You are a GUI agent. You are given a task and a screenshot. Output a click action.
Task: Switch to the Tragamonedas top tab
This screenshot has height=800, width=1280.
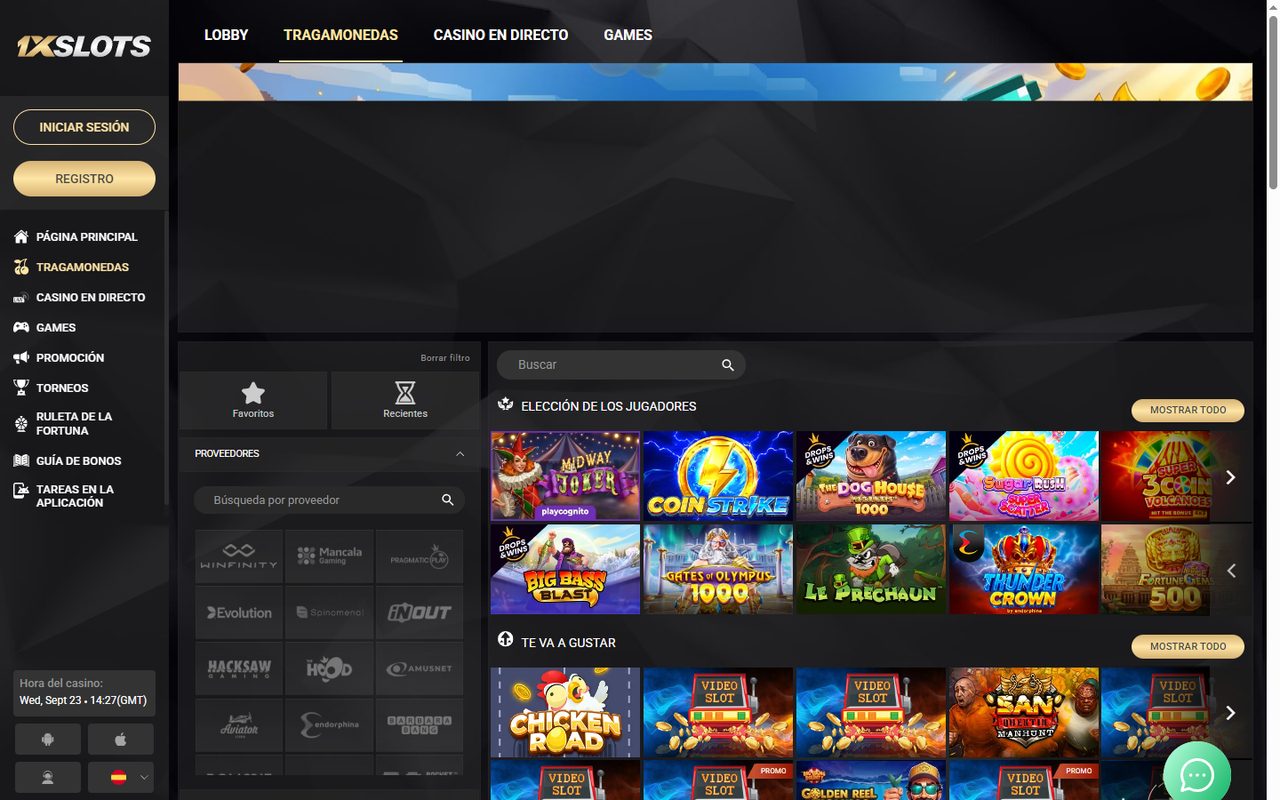pyautogui.click(x=341, y=35)
